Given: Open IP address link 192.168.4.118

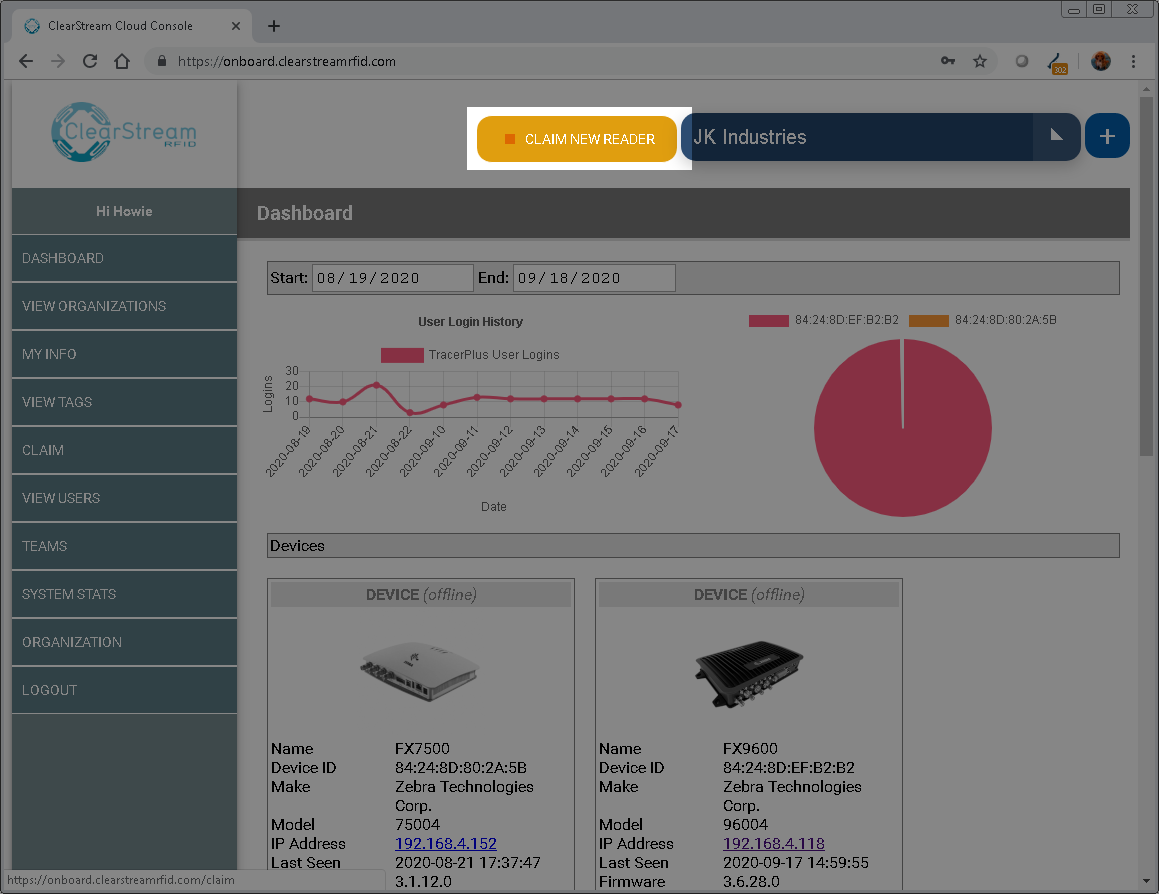Looking at the screenshot, I should click(774, 844).
